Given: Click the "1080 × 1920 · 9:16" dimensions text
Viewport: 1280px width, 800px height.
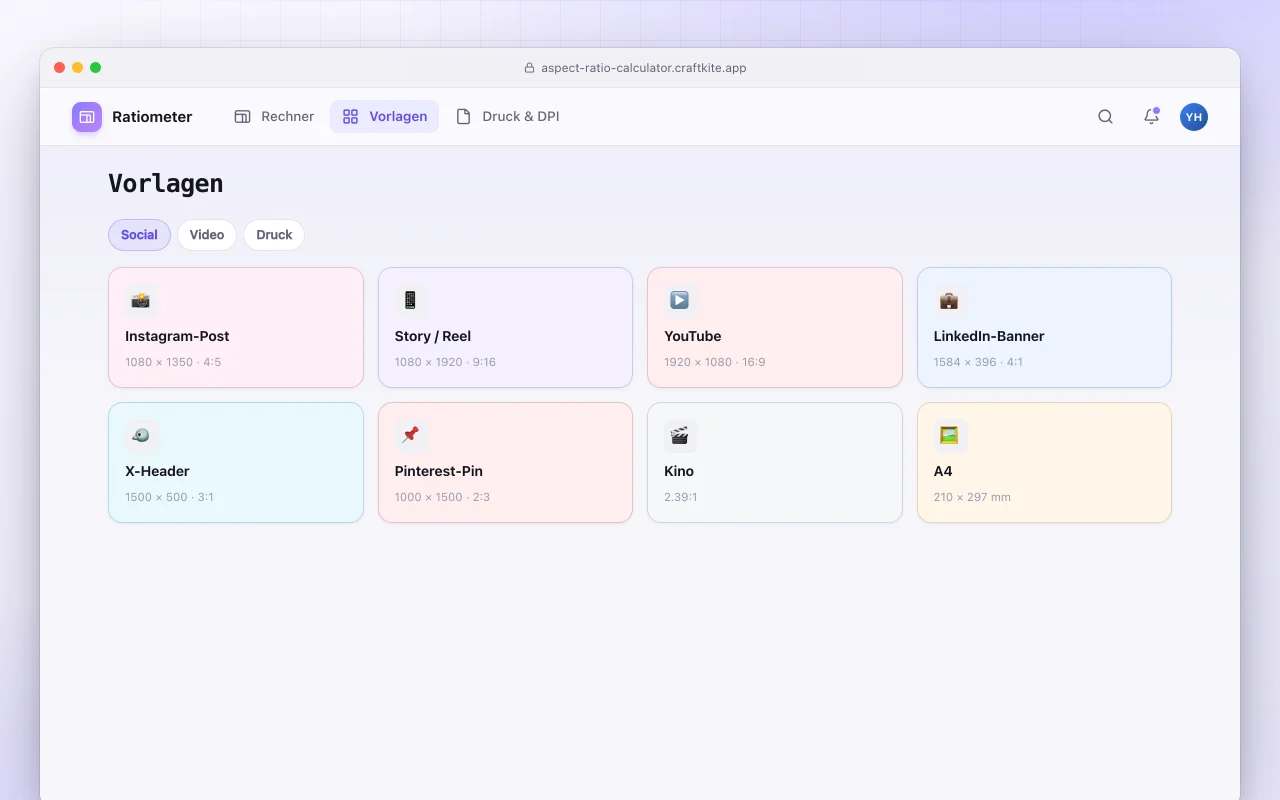Looking at the screenshot, I should (x=445, y=362).
